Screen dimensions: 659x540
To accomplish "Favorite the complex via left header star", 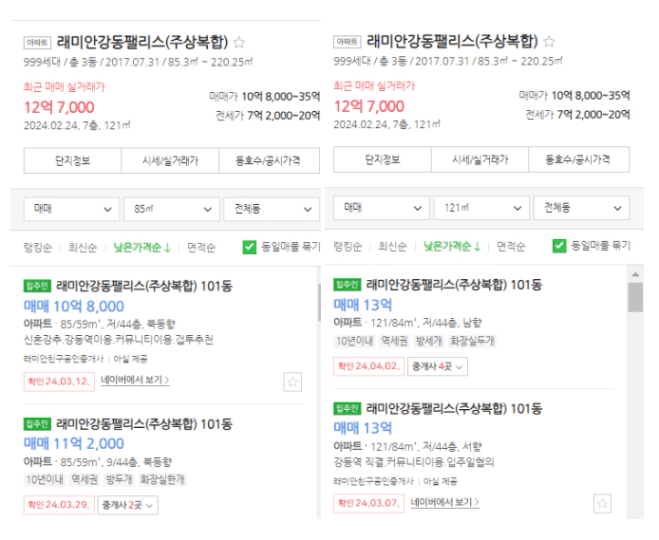I will click(239, 42).
